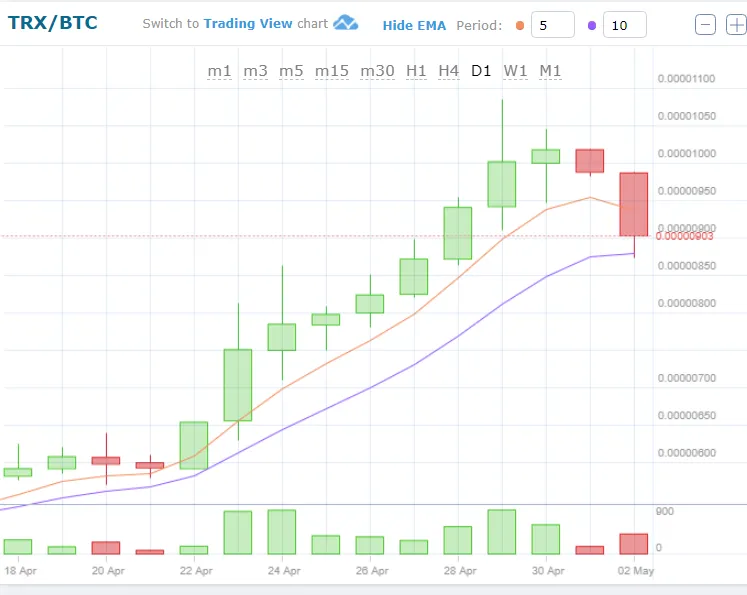Click the 900 volume axis label
This screenshot has height=595, width=747.
click(665, 512)
